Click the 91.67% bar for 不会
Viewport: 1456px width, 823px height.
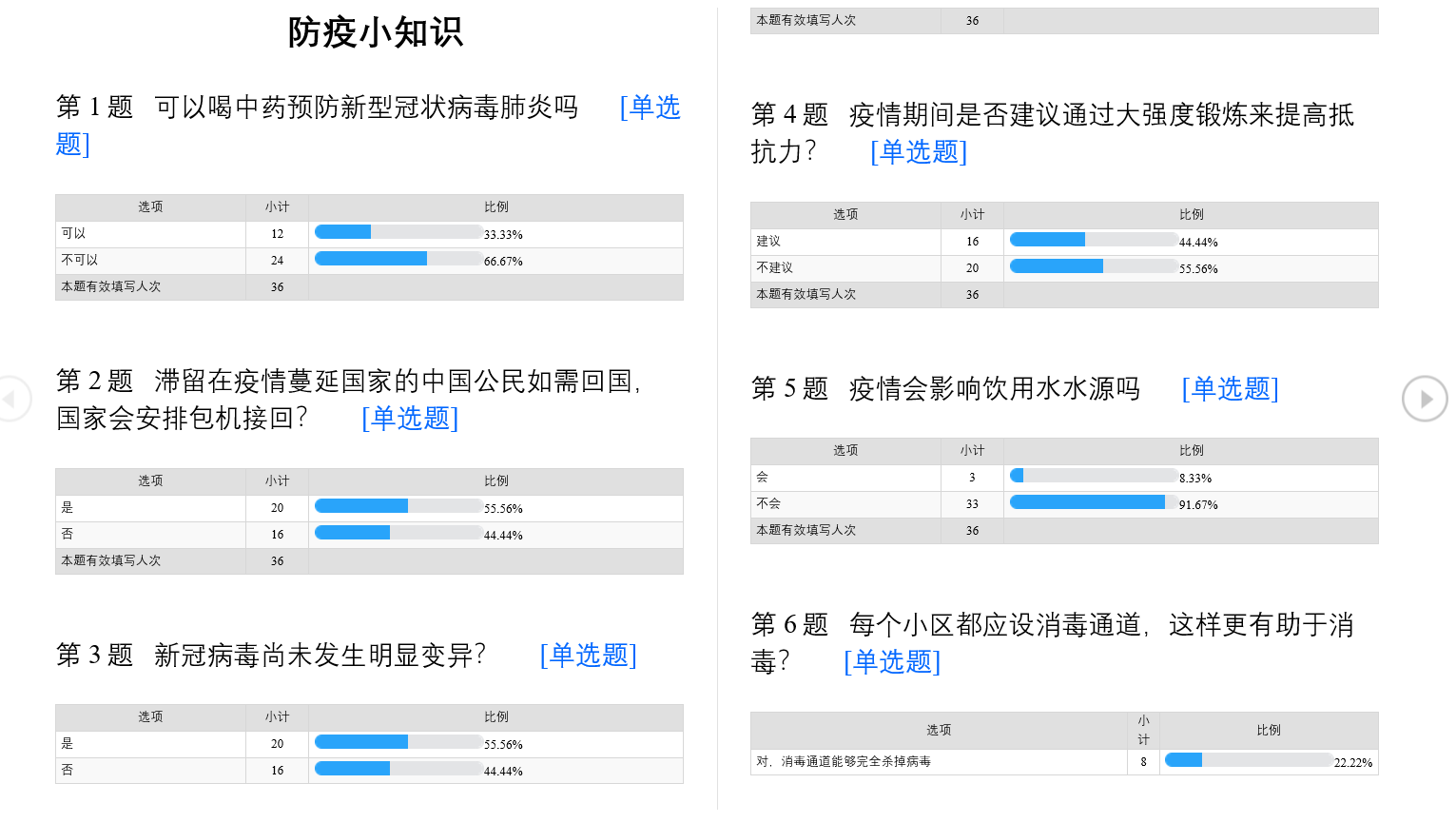(1094, 502)
